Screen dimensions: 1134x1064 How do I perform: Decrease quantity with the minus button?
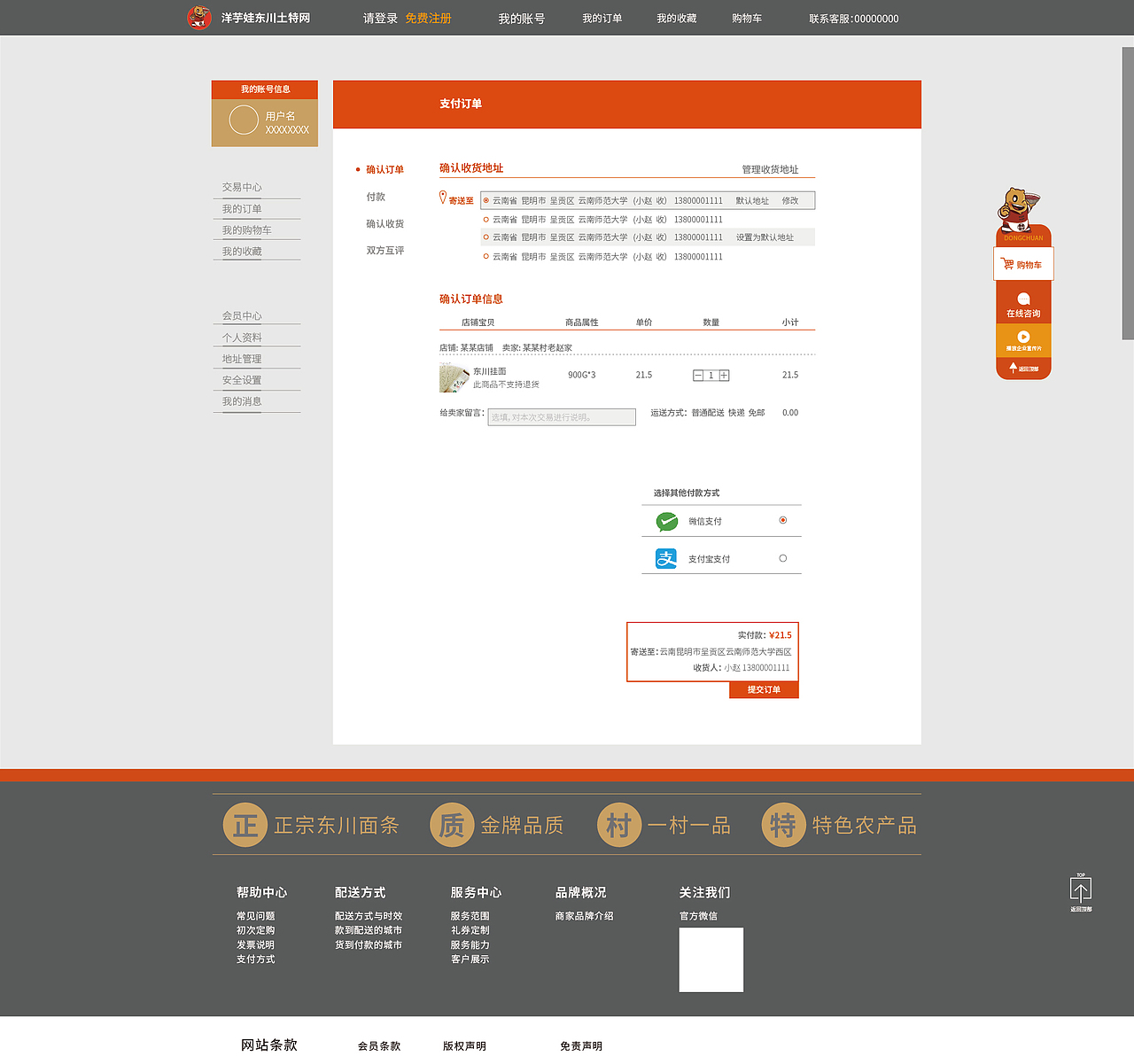coord(698,376)
